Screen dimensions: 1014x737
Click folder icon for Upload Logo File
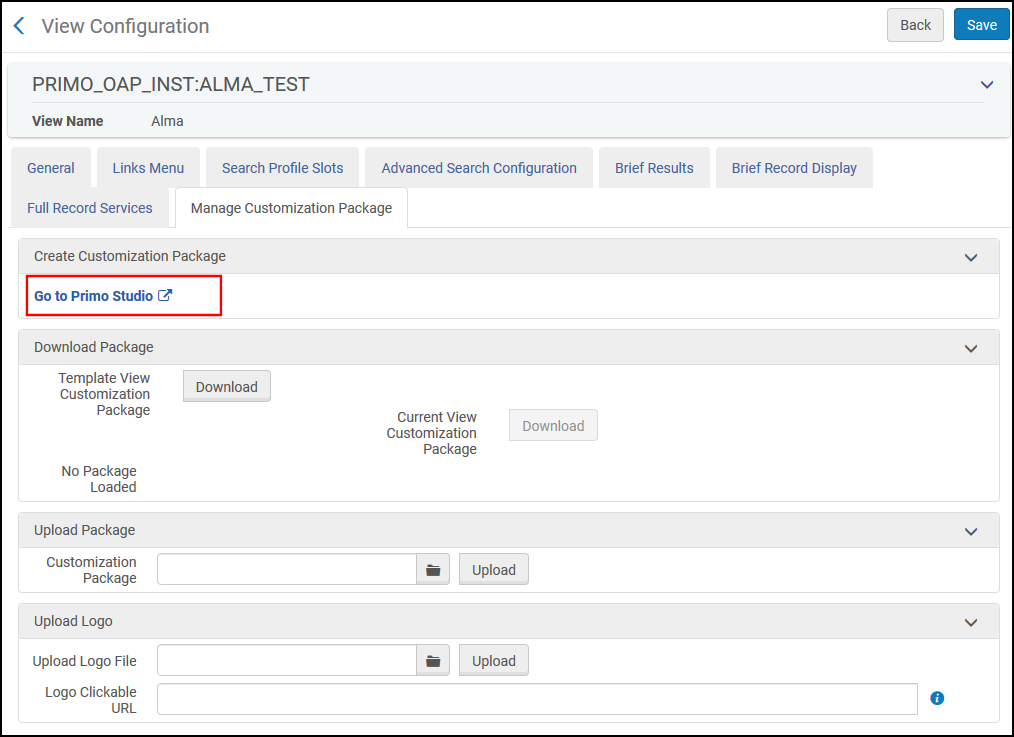click(x=433, y=661)
